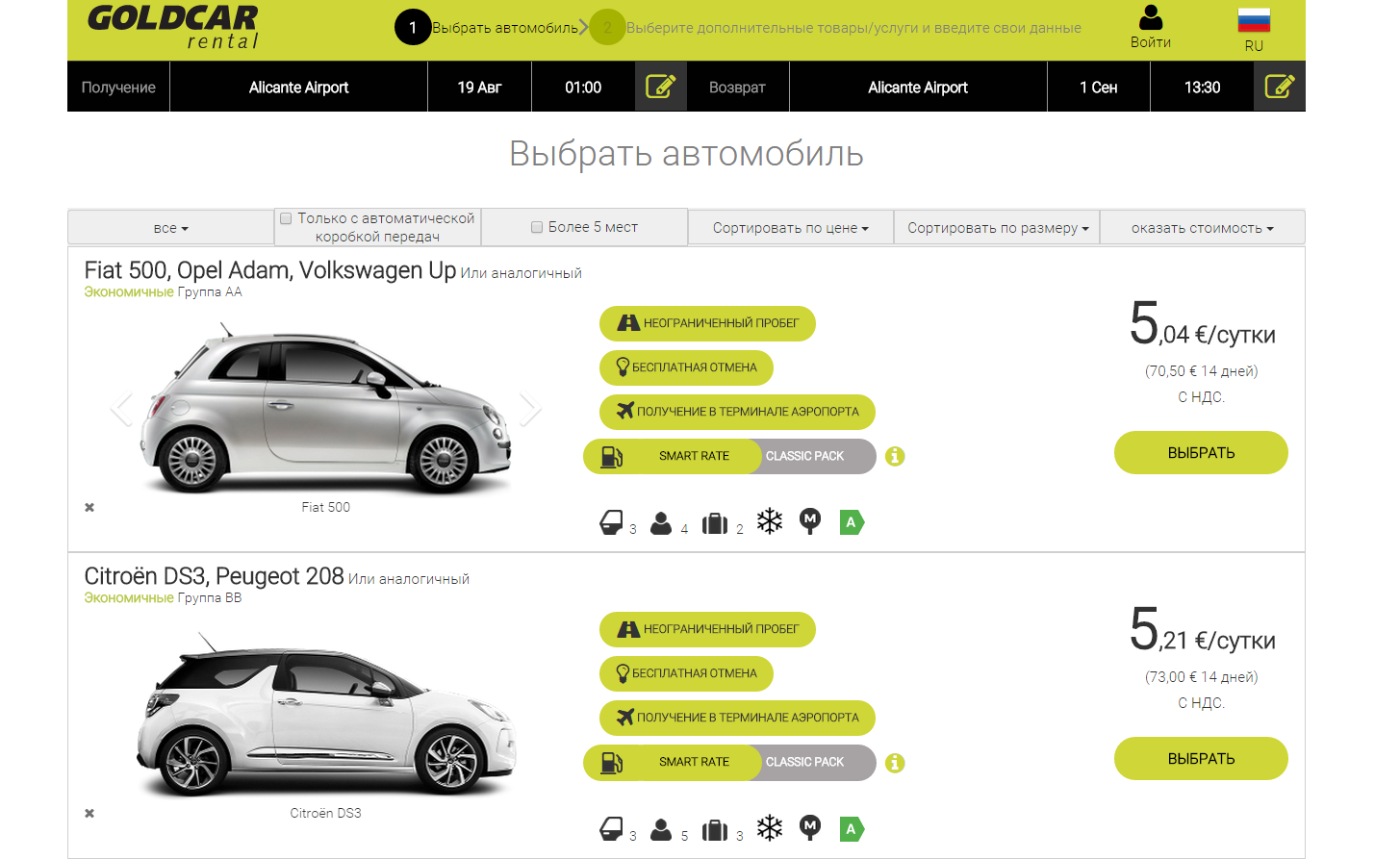Click fuel pump icon on Fiat 500 rate
Screen dimensions: 1400x859
tap(611, 456)
